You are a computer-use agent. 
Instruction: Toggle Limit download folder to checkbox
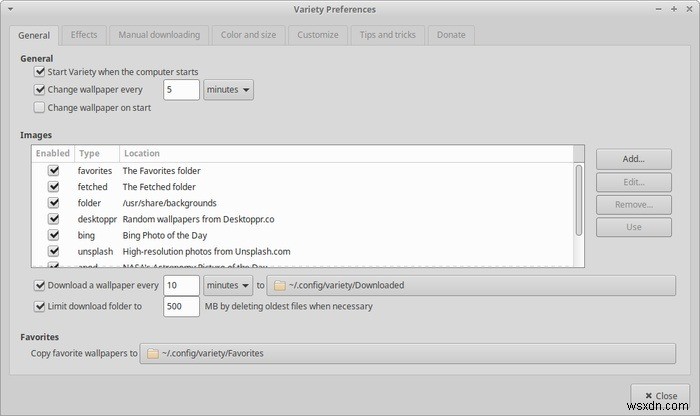39,306
